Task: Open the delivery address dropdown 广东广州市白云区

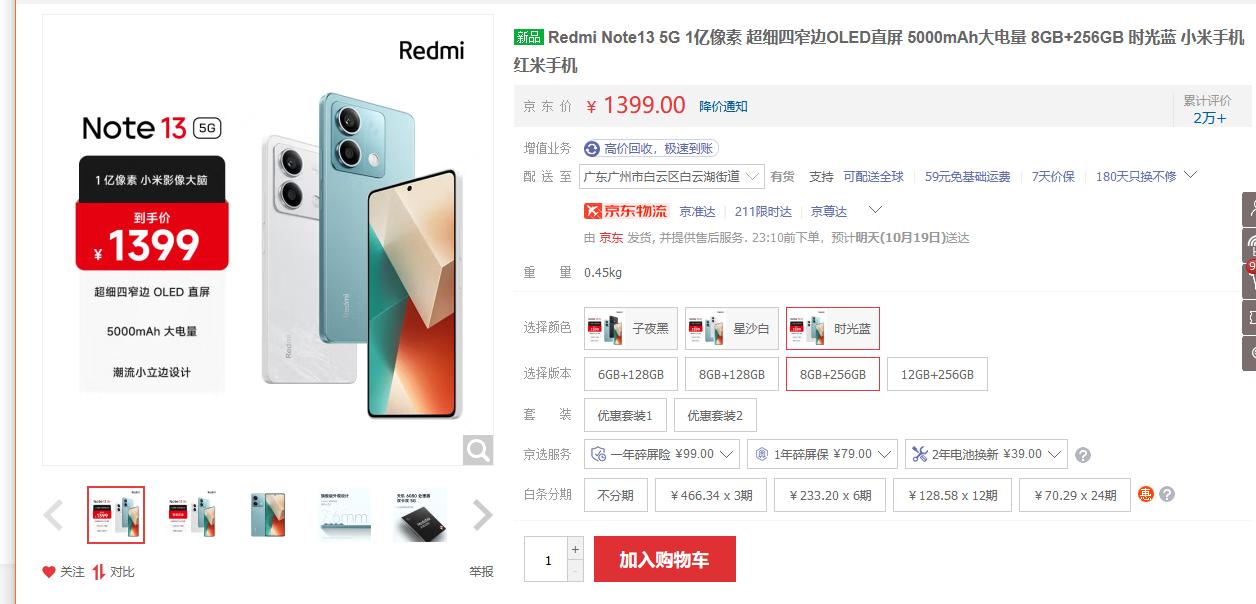Action: pyautogui.click(x=672, y=176)
